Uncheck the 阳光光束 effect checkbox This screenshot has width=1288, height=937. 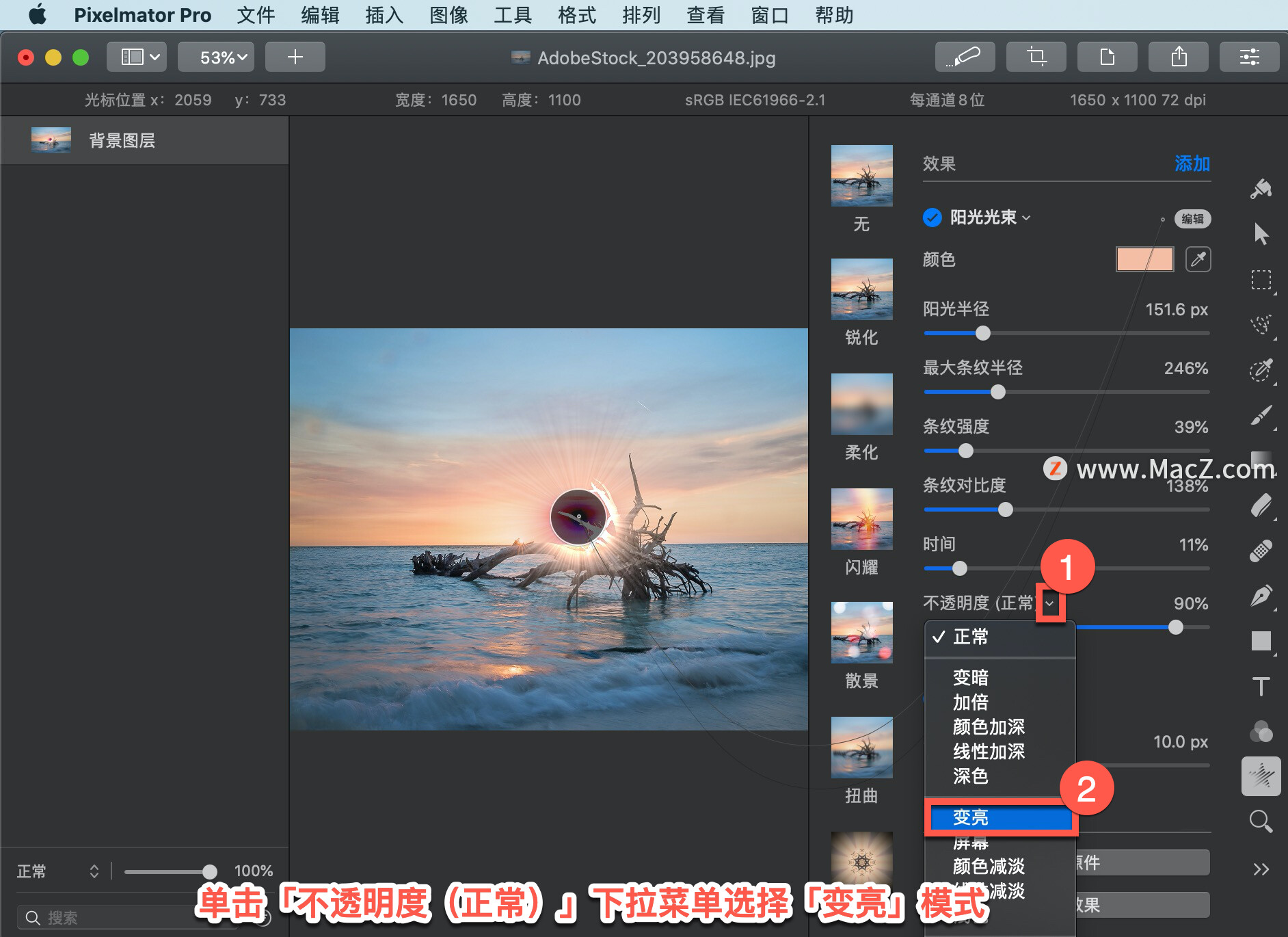pyautogui.click(x=933, y=217)
